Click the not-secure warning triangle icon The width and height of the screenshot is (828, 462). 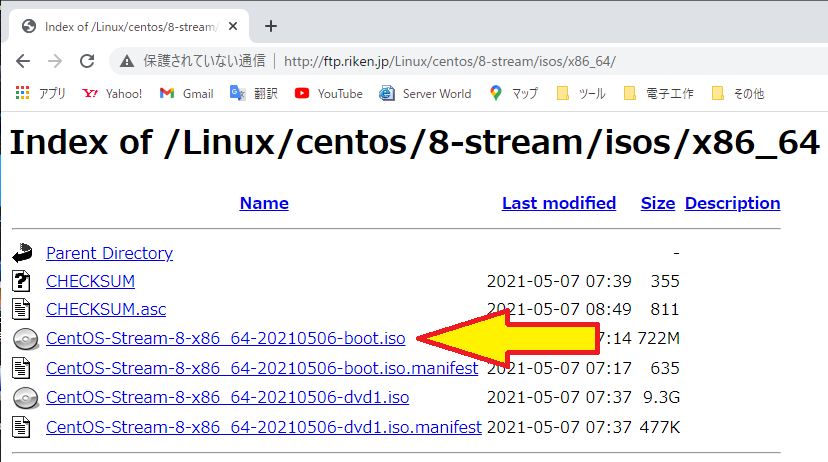coord(127,61)
